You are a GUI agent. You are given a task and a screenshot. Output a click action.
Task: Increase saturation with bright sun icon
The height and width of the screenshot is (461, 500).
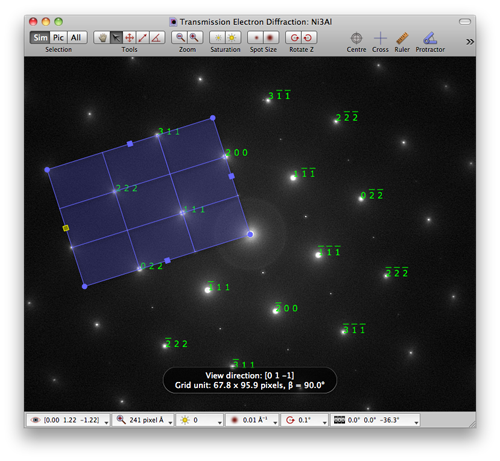(232, 38)
